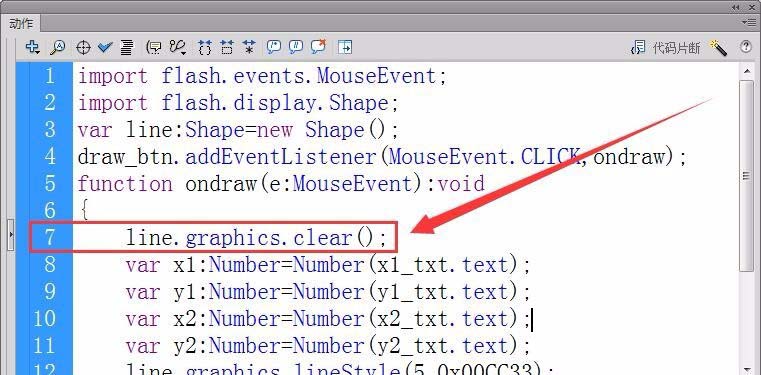Collapse between braces icon
The height and width of the screenshot is (375, 761).
205,47
